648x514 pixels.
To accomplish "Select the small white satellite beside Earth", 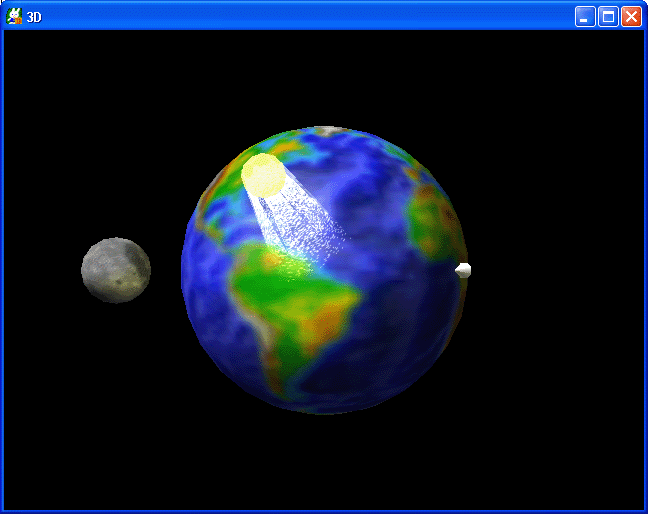I will tap(462, 269).
